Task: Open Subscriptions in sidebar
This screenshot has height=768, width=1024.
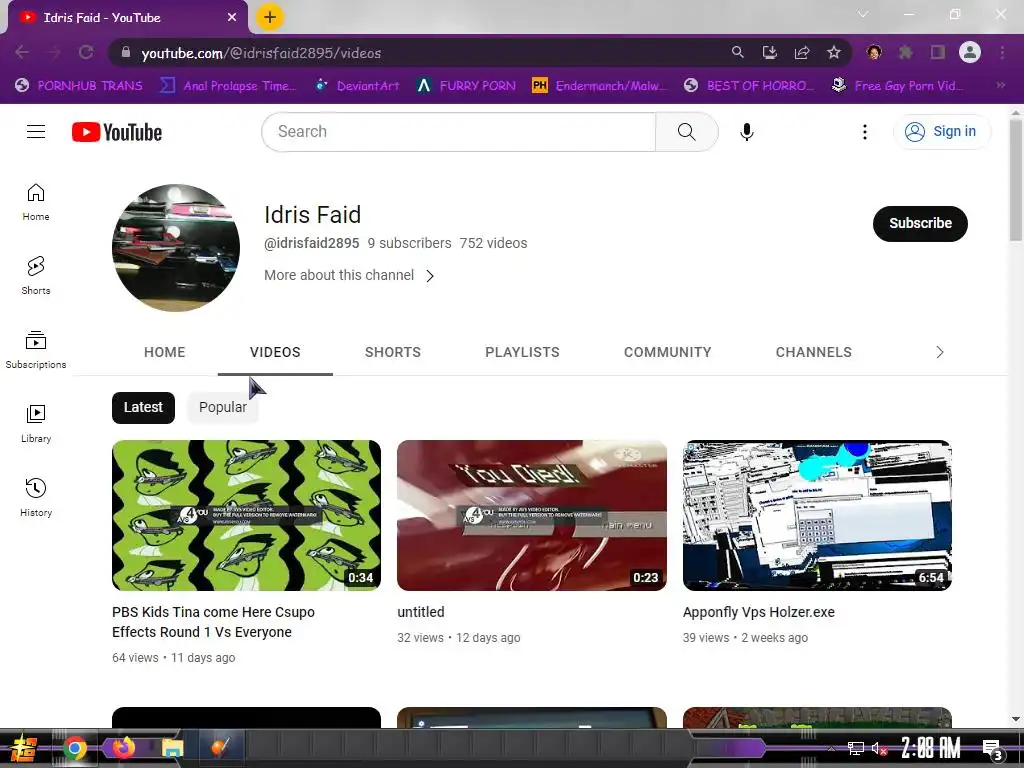Action: click(36, 350)
